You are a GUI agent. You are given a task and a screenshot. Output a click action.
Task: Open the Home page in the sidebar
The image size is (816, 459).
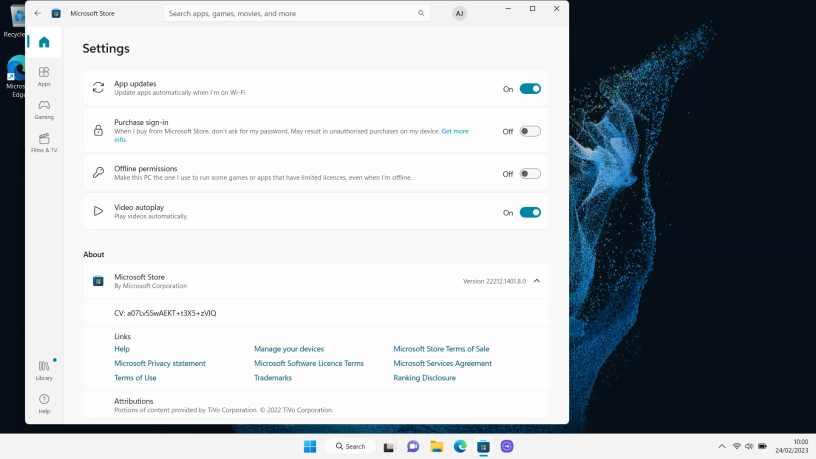click(44, 42)
